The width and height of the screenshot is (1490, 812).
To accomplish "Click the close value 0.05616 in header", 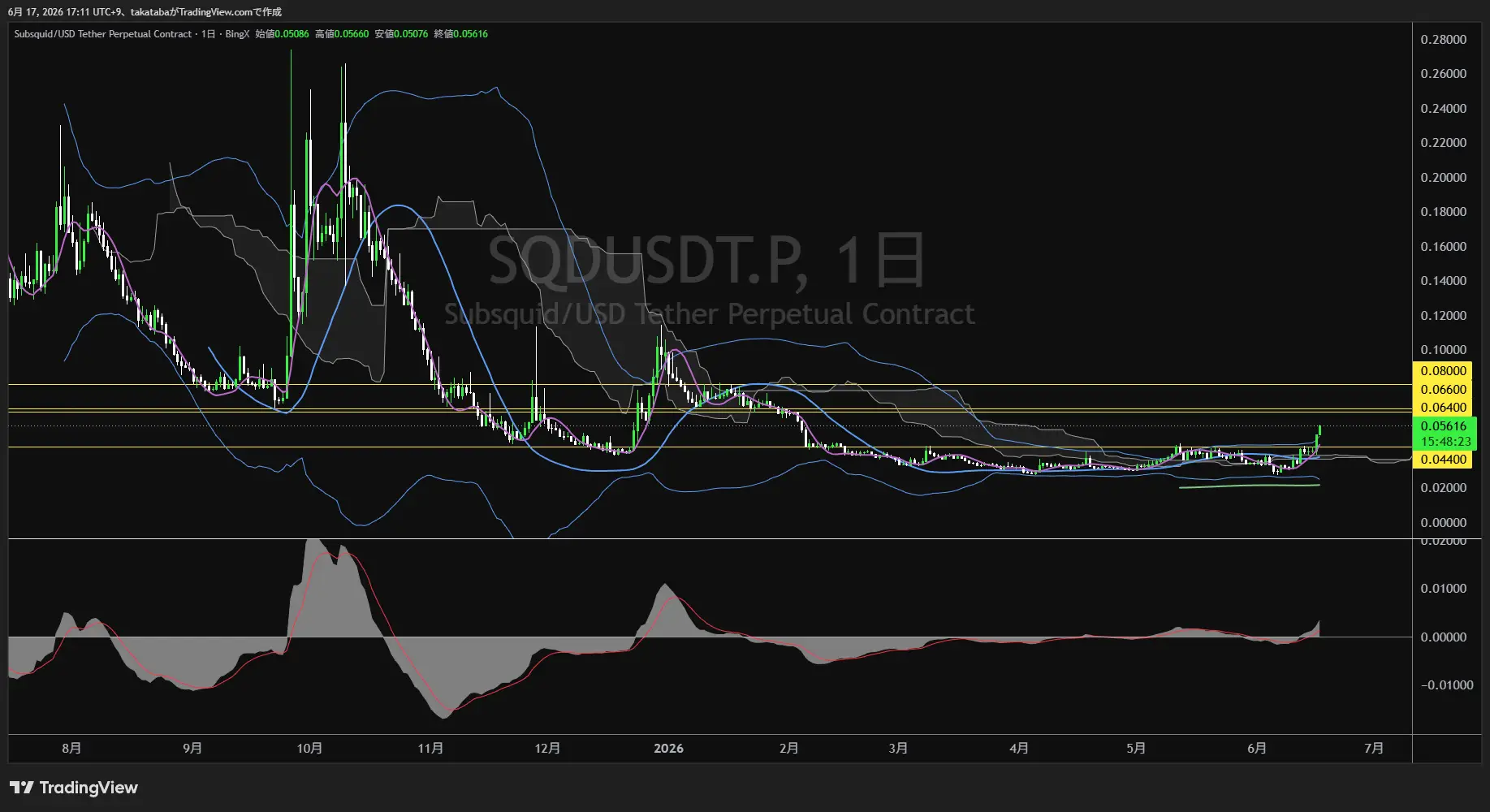I will click(x=471, y=34).
